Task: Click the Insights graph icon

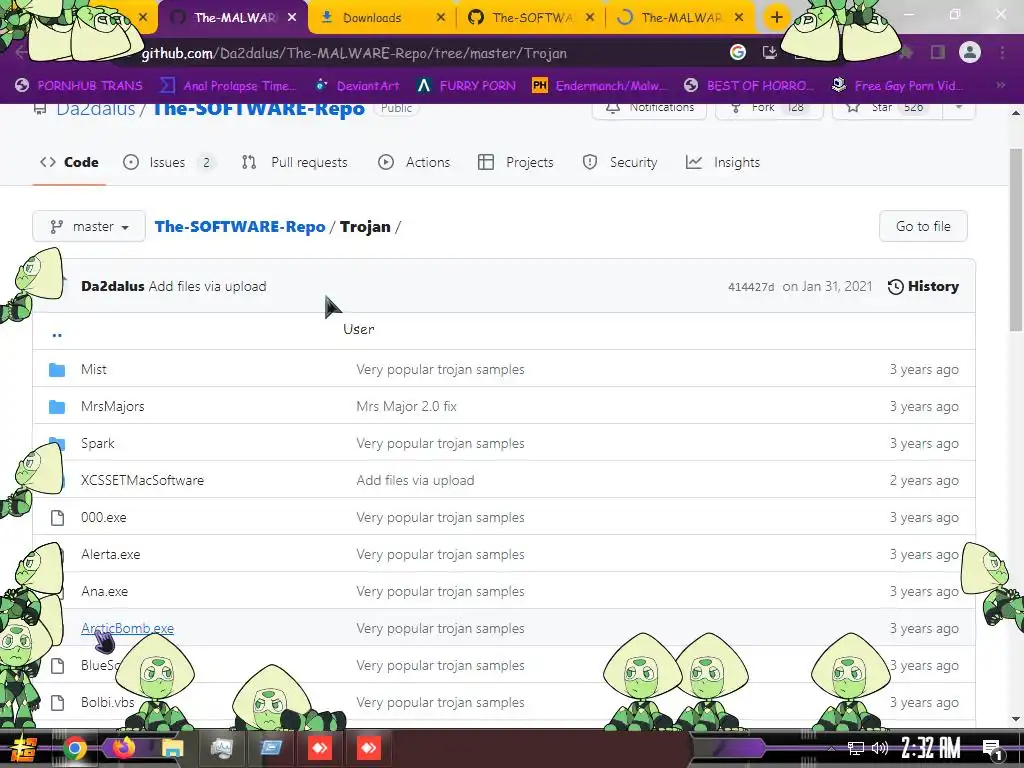Action: [694, 162]
